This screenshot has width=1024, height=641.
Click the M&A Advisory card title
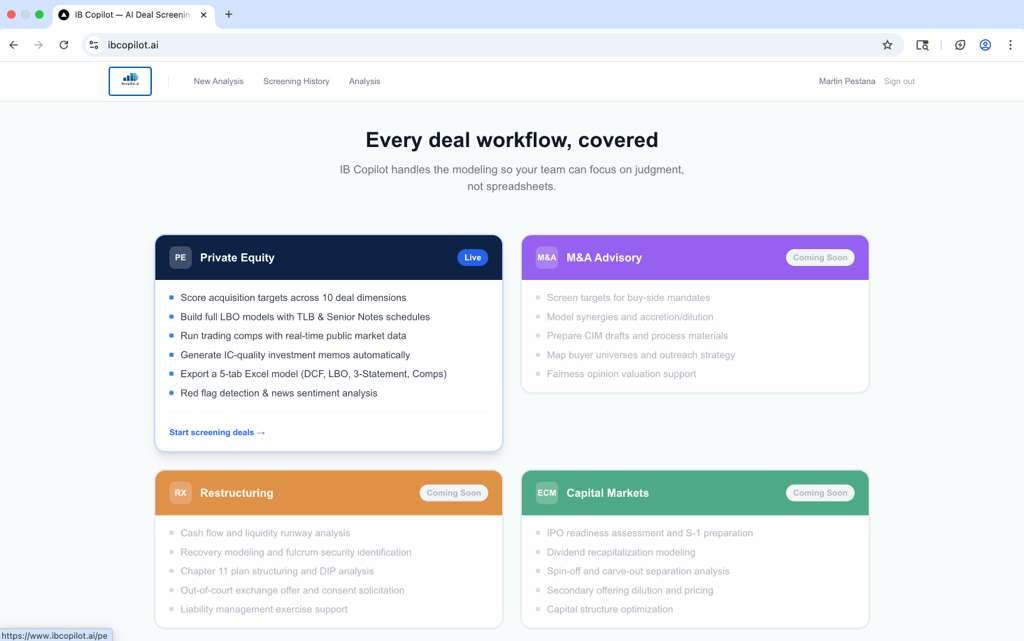(604, 257)
